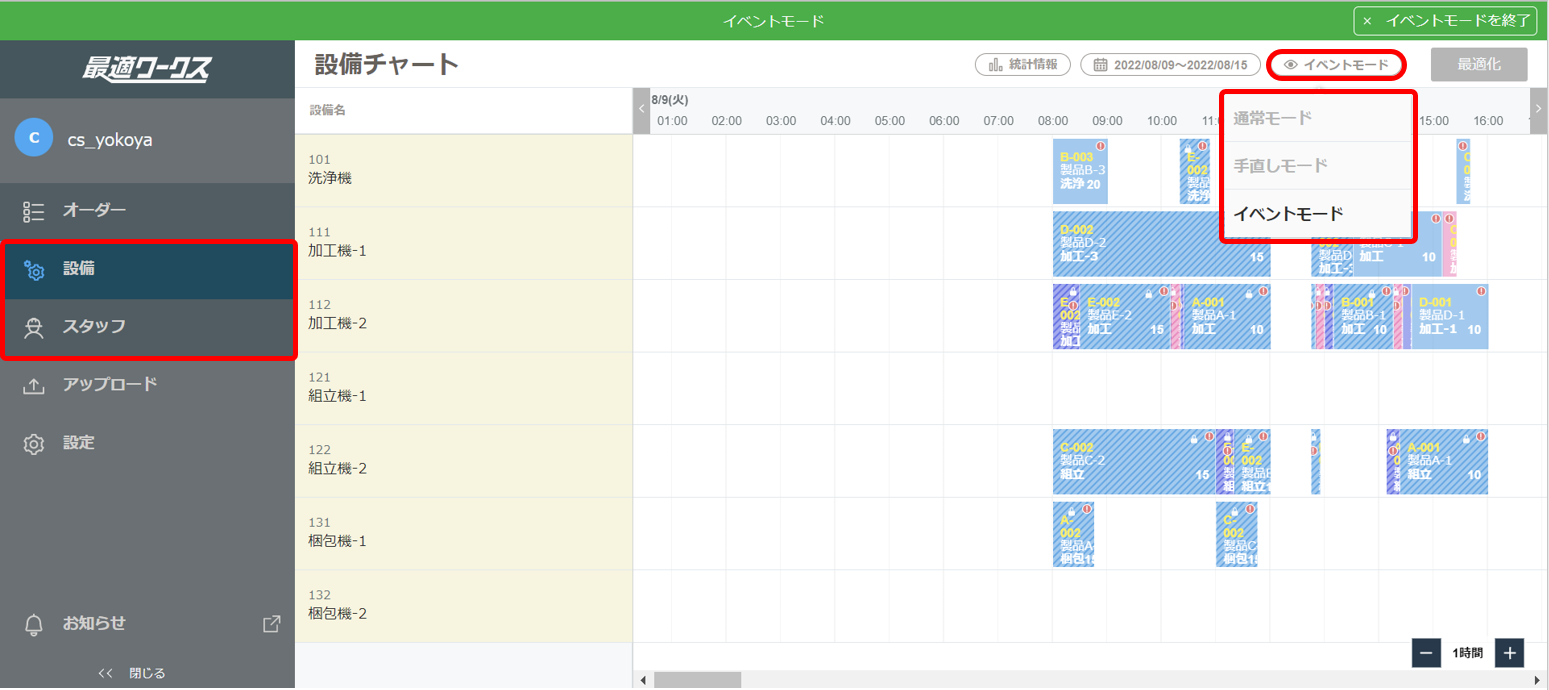This screenshot has width=1549, height=690.
Task: Select A-002 梱包 block on 梱包機-1
Action: [x=1073, y=534]
